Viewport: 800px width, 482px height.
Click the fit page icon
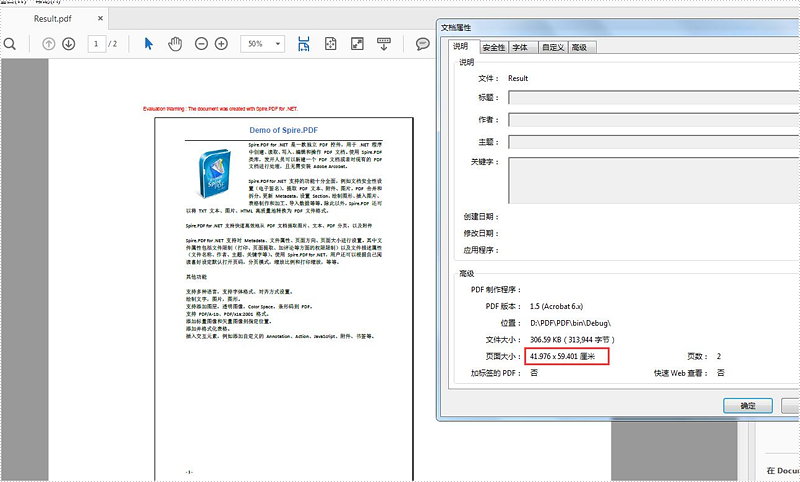click(331, 44)
